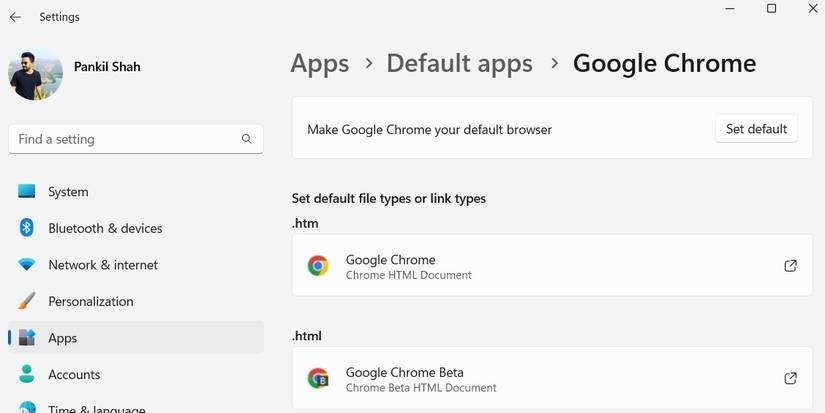
Task: Open Time & language settings
Action: pos(96,408)
